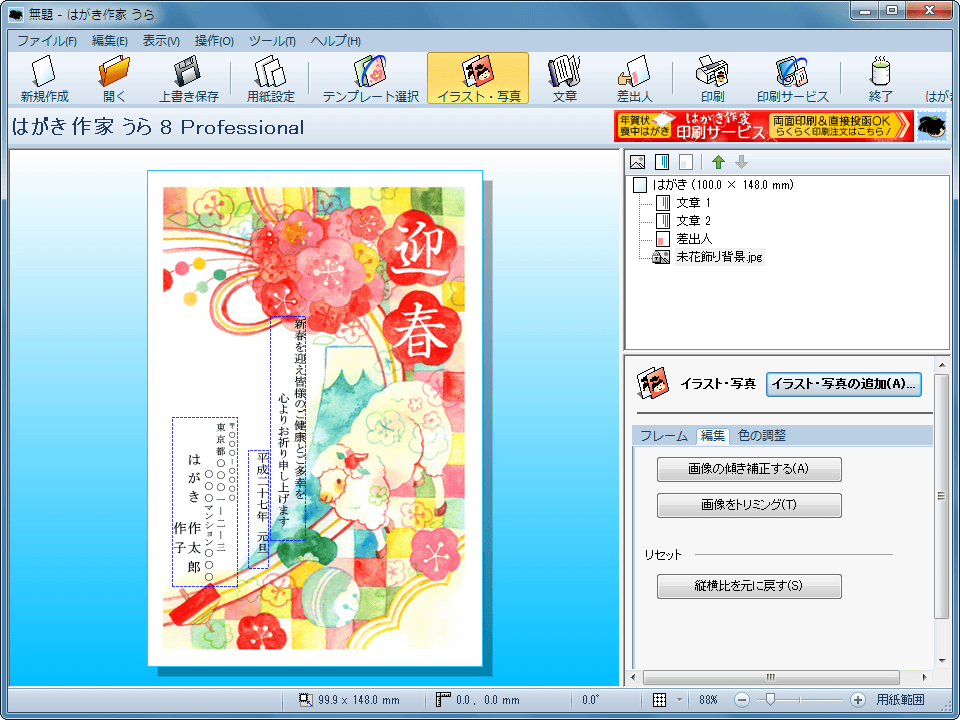Click the 印刷サービス advertisement banner
The width and height of the screenshot is (960, 720).
click(x=763, y=126)
